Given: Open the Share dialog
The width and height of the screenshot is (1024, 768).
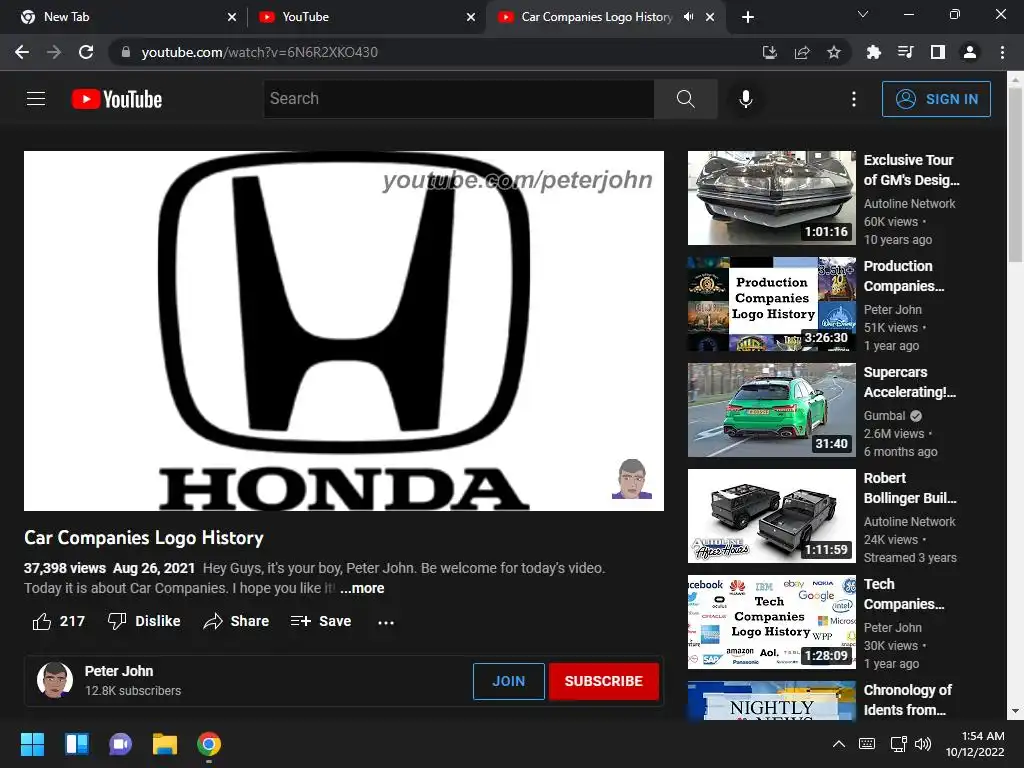Looking at the screenshot, I should [236, 621].
